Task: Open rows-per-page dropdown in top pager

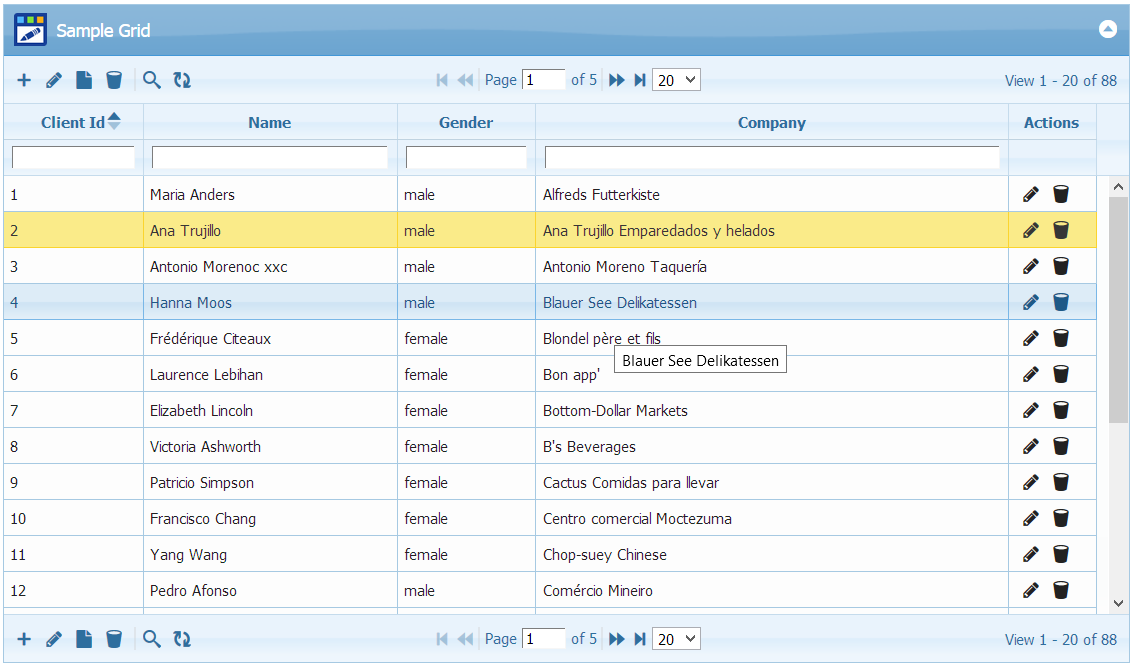Action: (x=676, y=81)
